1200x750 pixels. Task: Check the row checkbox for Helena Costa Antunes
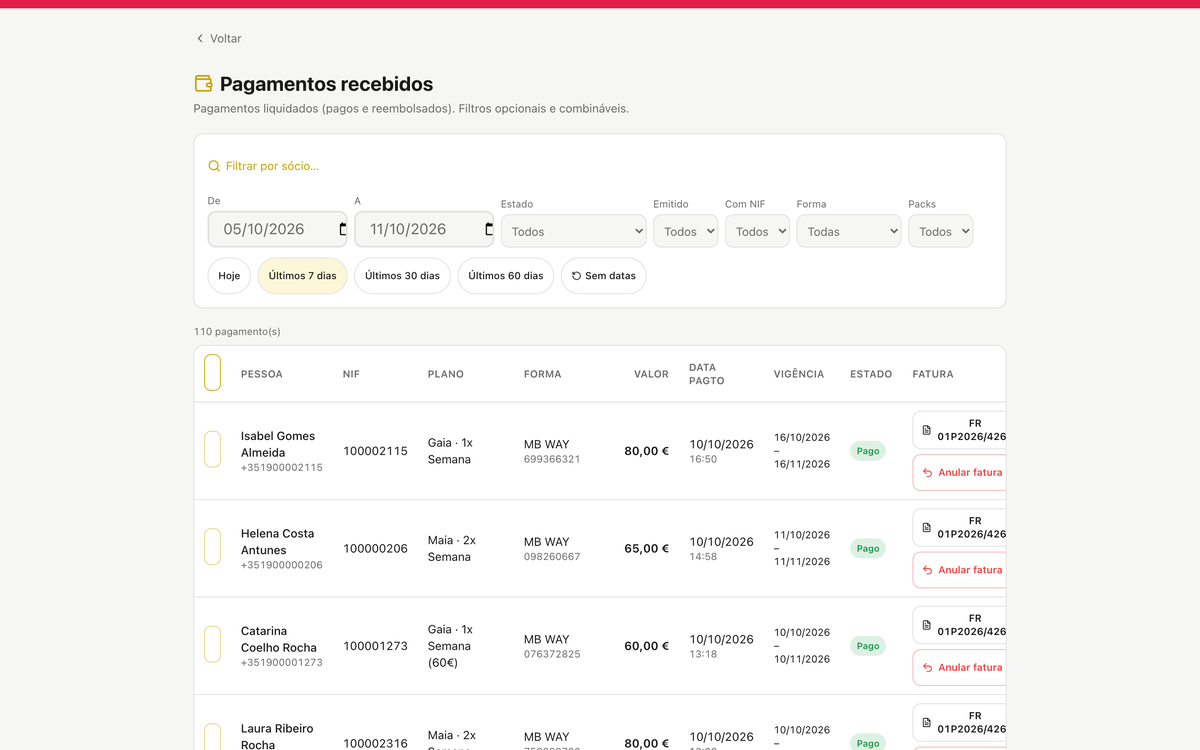[212, 547]
